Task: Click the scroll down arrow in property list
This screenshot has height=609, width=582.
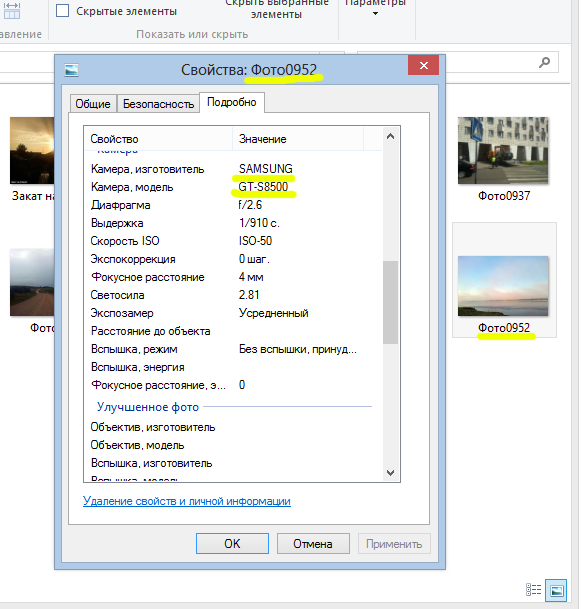Action: pos(390,473)
